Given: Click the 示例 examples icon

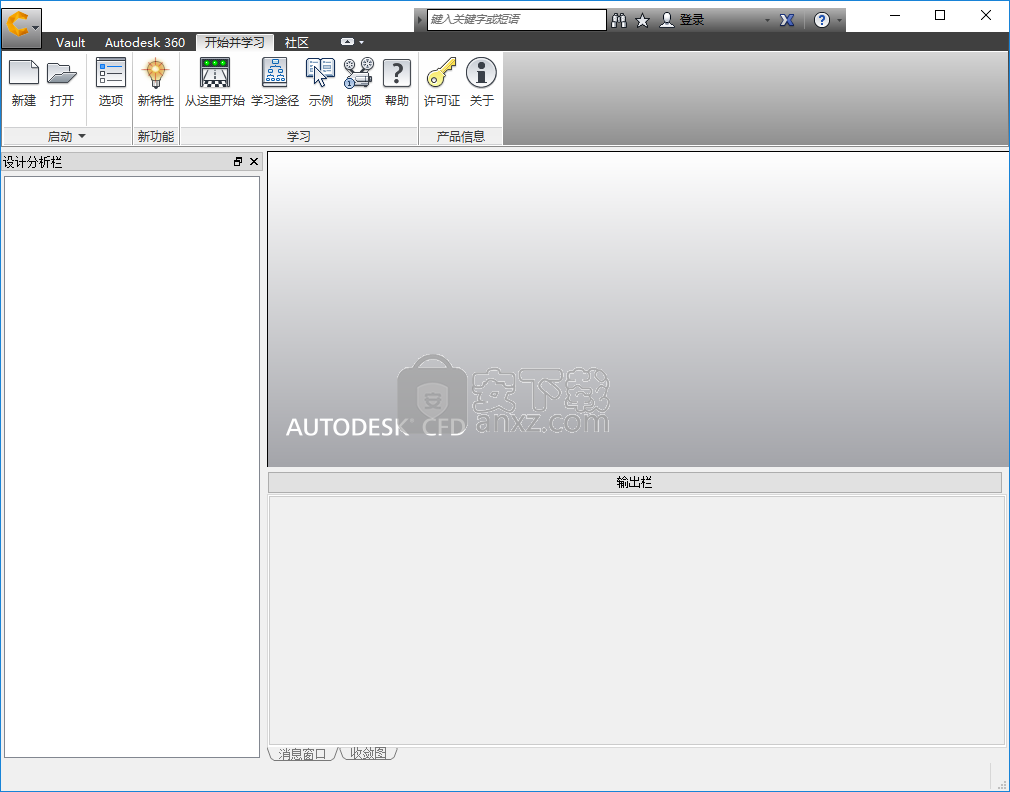Looking at the screenshot, I should click(320, 73).
